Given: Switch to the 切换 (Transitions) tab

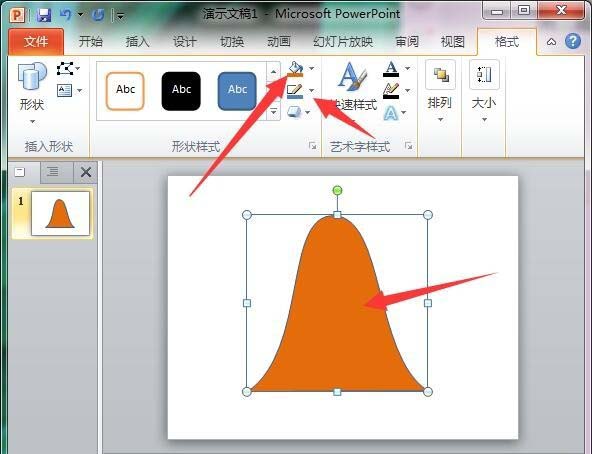Looking at the screenshot, I should pos(232,41).
